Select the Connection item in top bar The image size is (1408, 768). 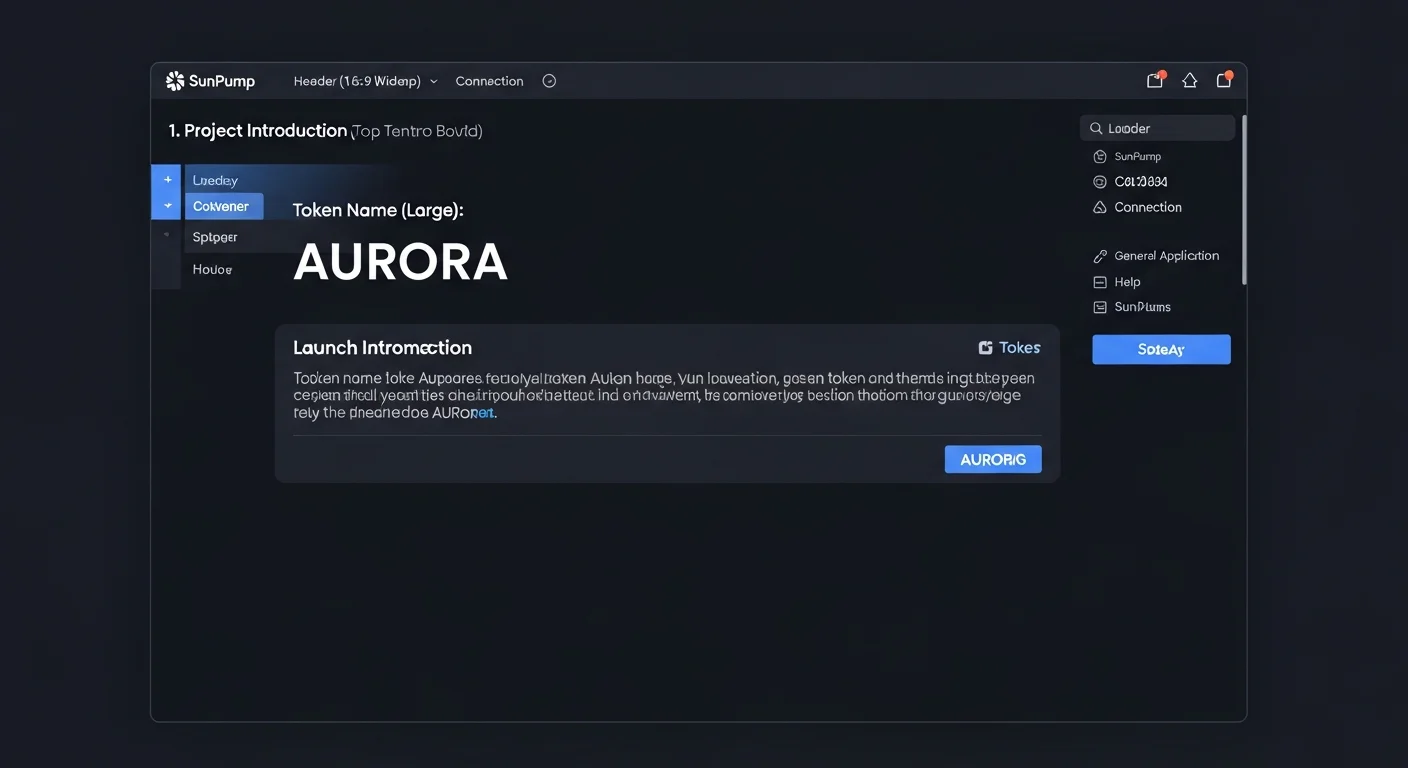tap(489, 81)
